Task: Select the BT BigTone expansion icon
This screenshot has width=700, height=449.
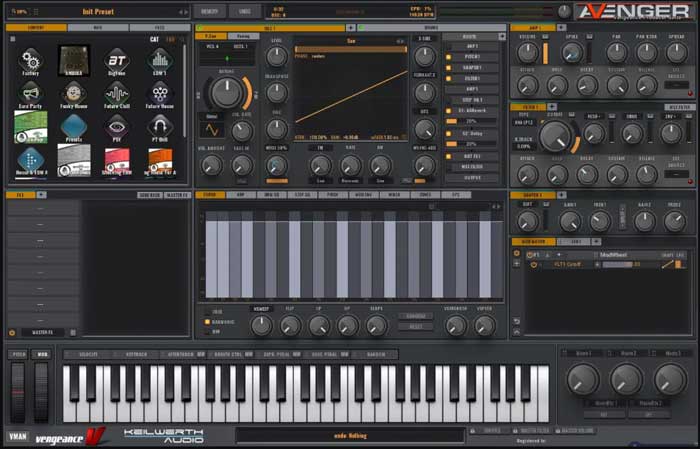Action: point(117,60)
